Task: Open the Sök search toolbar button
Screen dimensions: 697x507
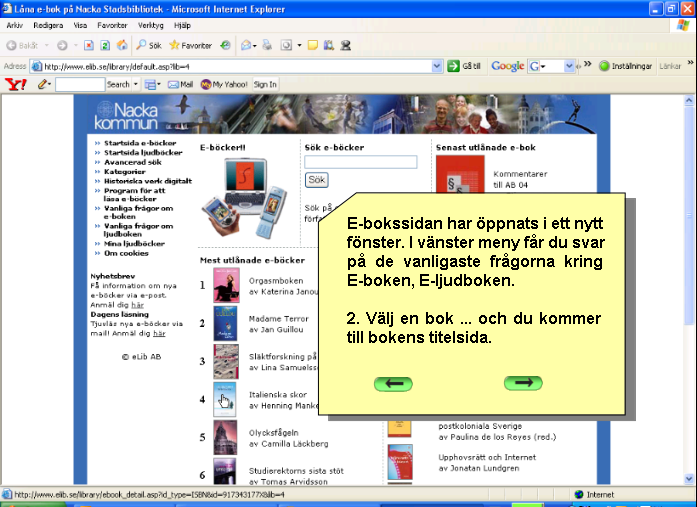Action: click(x=149, y=45)
